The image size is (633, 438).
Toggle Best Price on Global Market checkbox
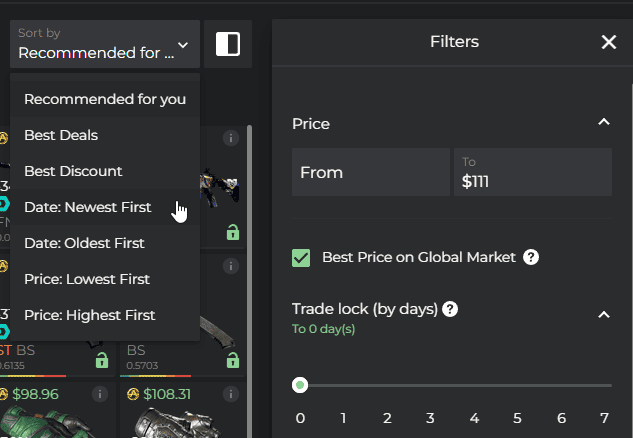pyautogui.click(x=301, y=257)
